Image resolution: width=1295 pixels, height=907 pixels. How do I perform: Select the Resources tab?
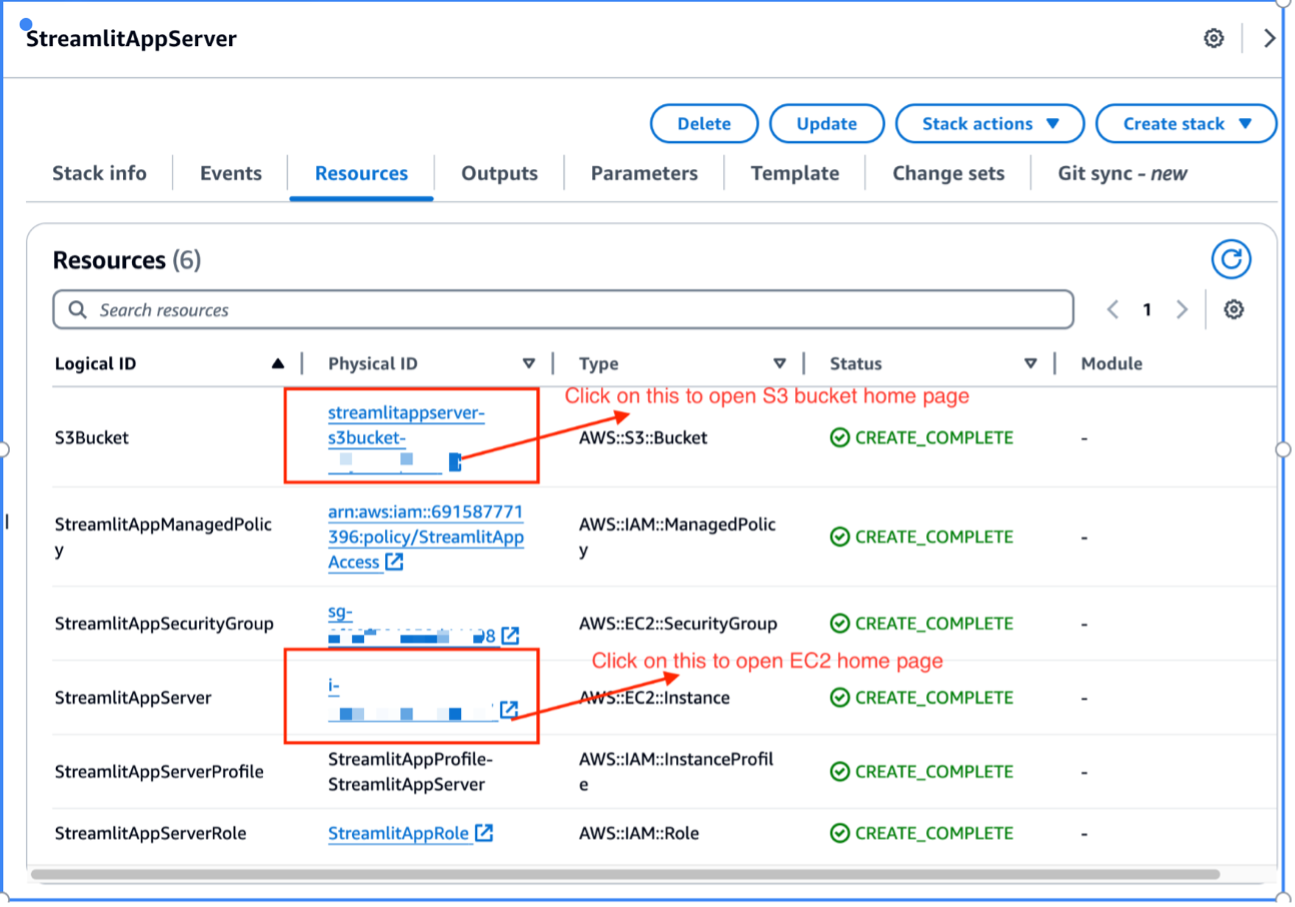tap(361, 173)
